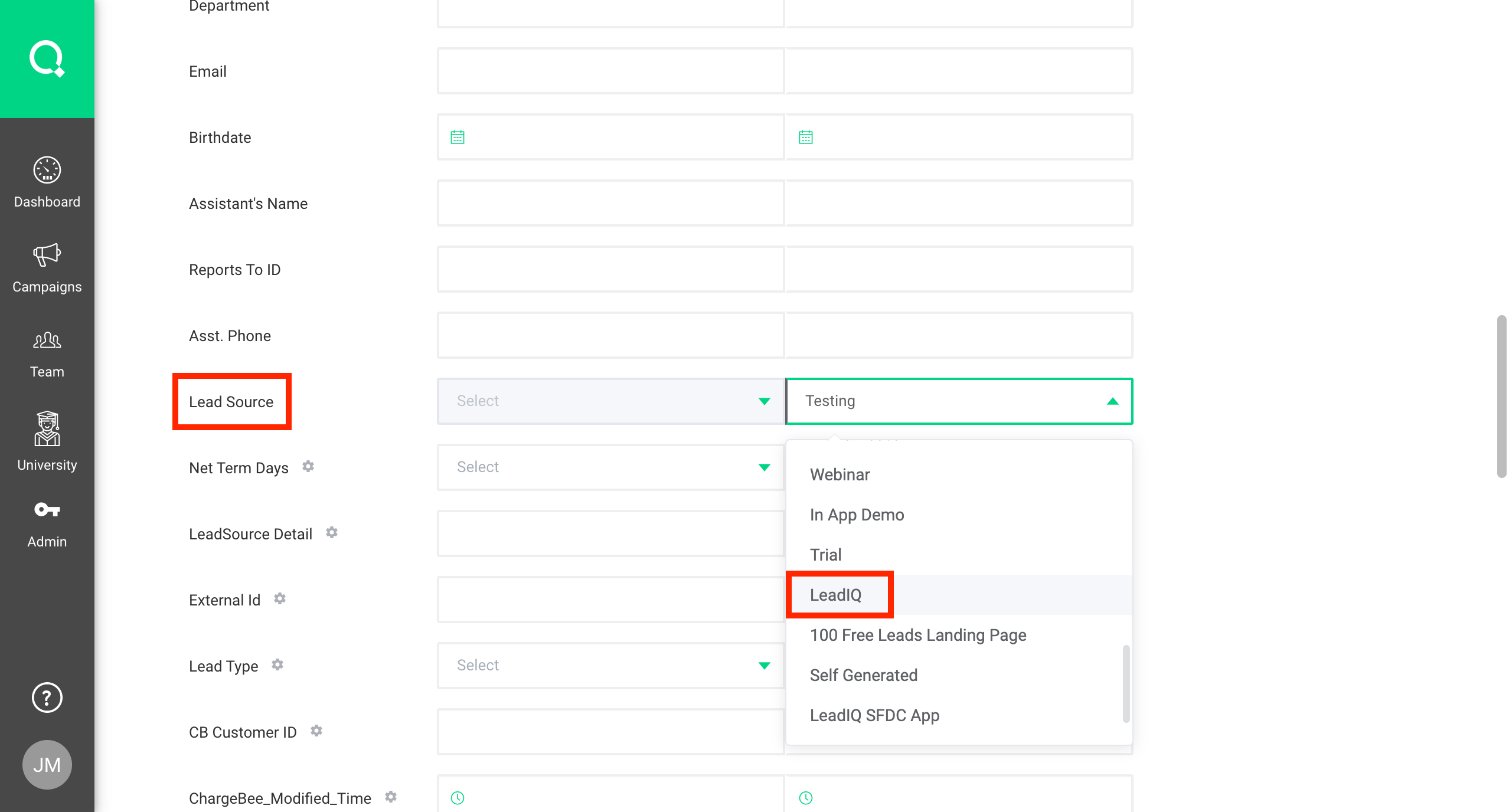Choose Webinar as the lead source
The image size is (1509, 812).
coord(839,474)
